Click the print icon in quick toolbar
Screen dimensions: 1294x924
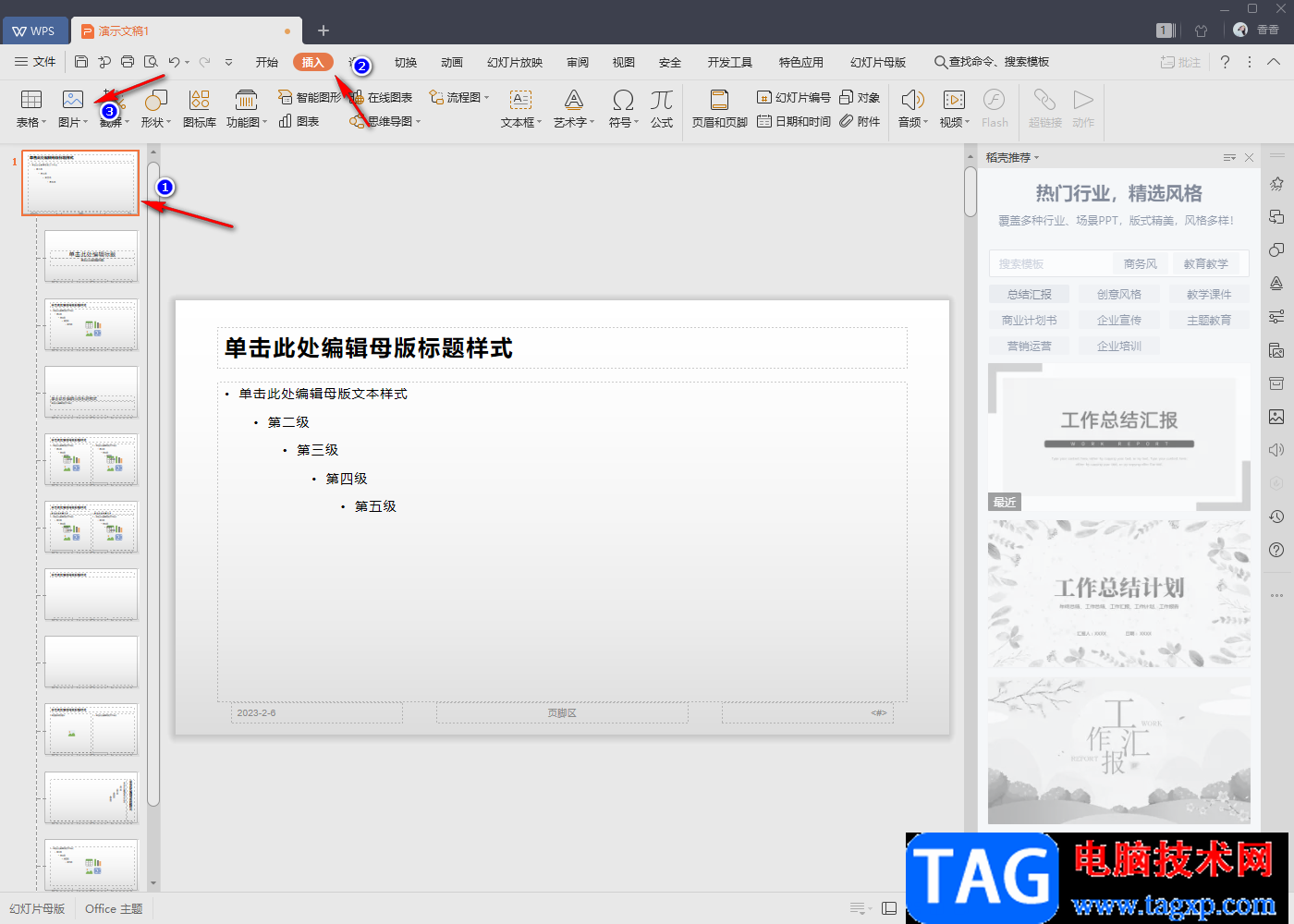[x=128, y=62]
